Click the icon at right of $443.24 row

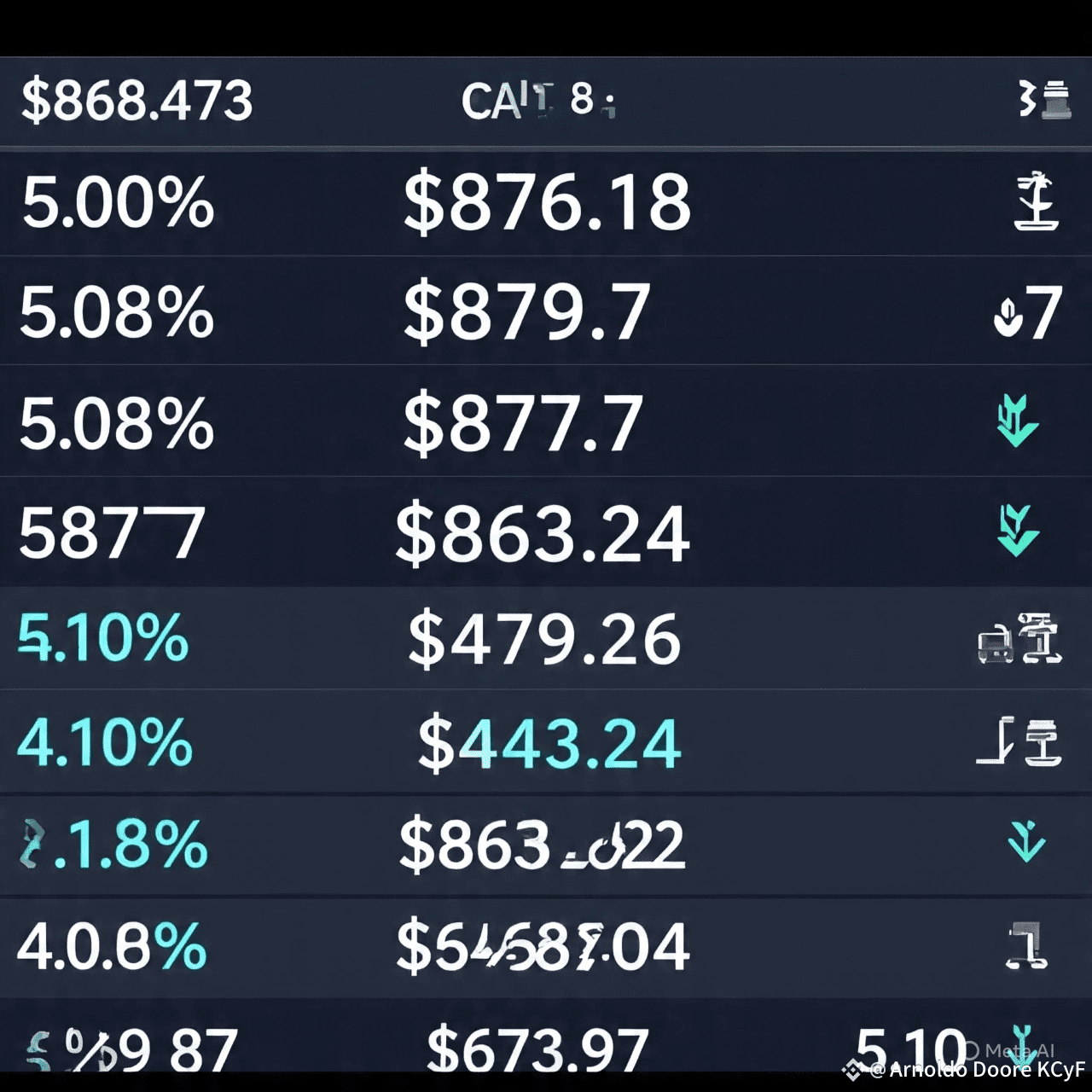click(1019, 742)
